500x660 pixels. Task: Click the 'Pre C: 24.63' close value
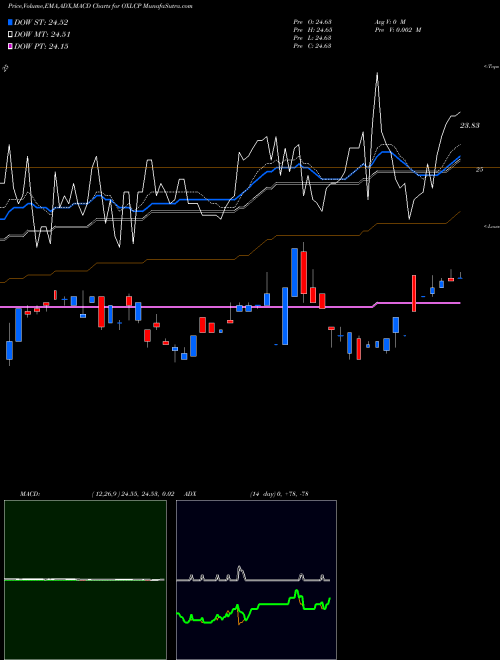coord(312,46)
